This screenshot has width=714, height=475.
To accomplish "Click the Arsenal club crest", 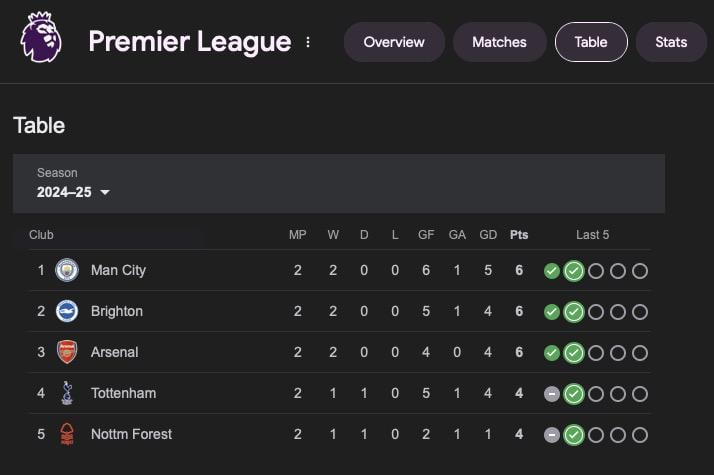I will (67, 352).
